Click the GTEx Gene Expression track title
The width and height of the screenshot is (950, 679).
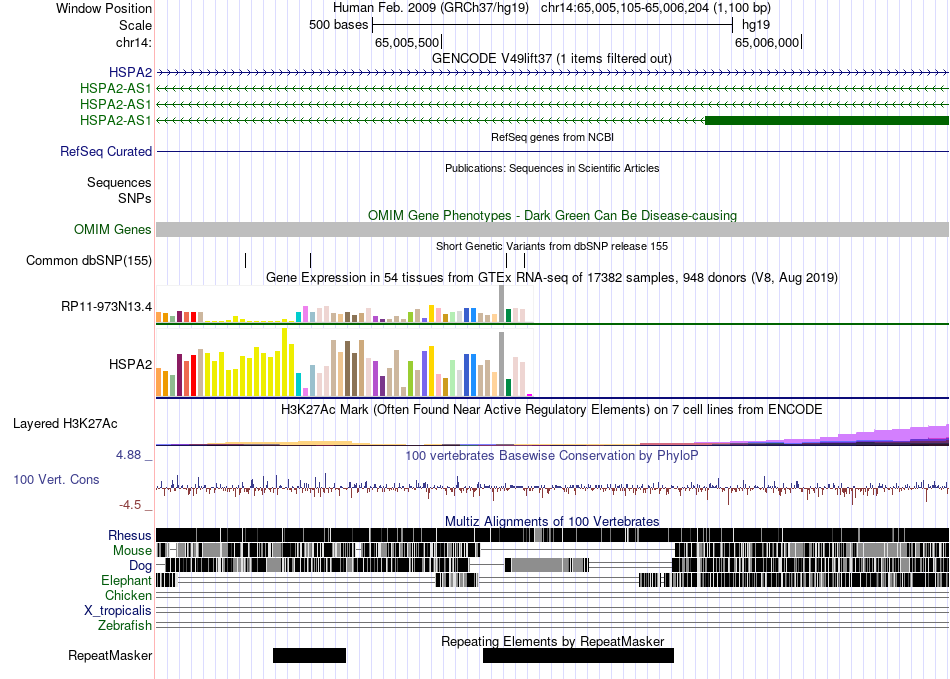pyautogui.click(x=552, y=277)
